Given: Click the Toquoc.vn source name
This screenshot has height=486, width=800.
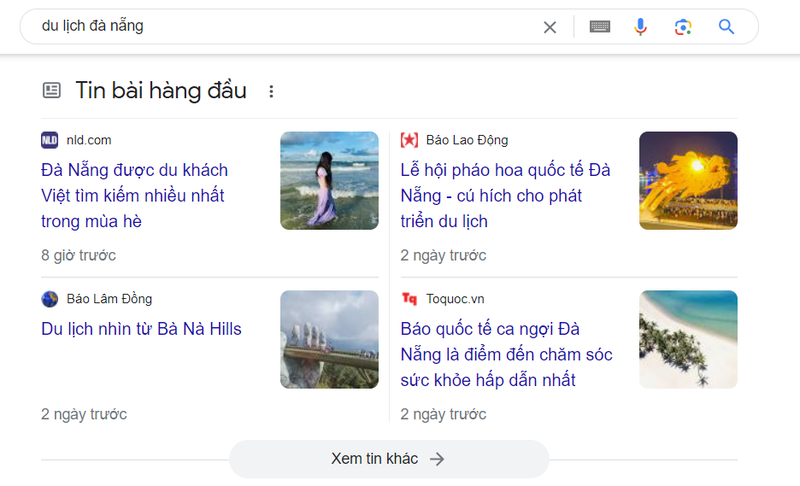Looking at the screenshot, I should [x=455, y=299].
